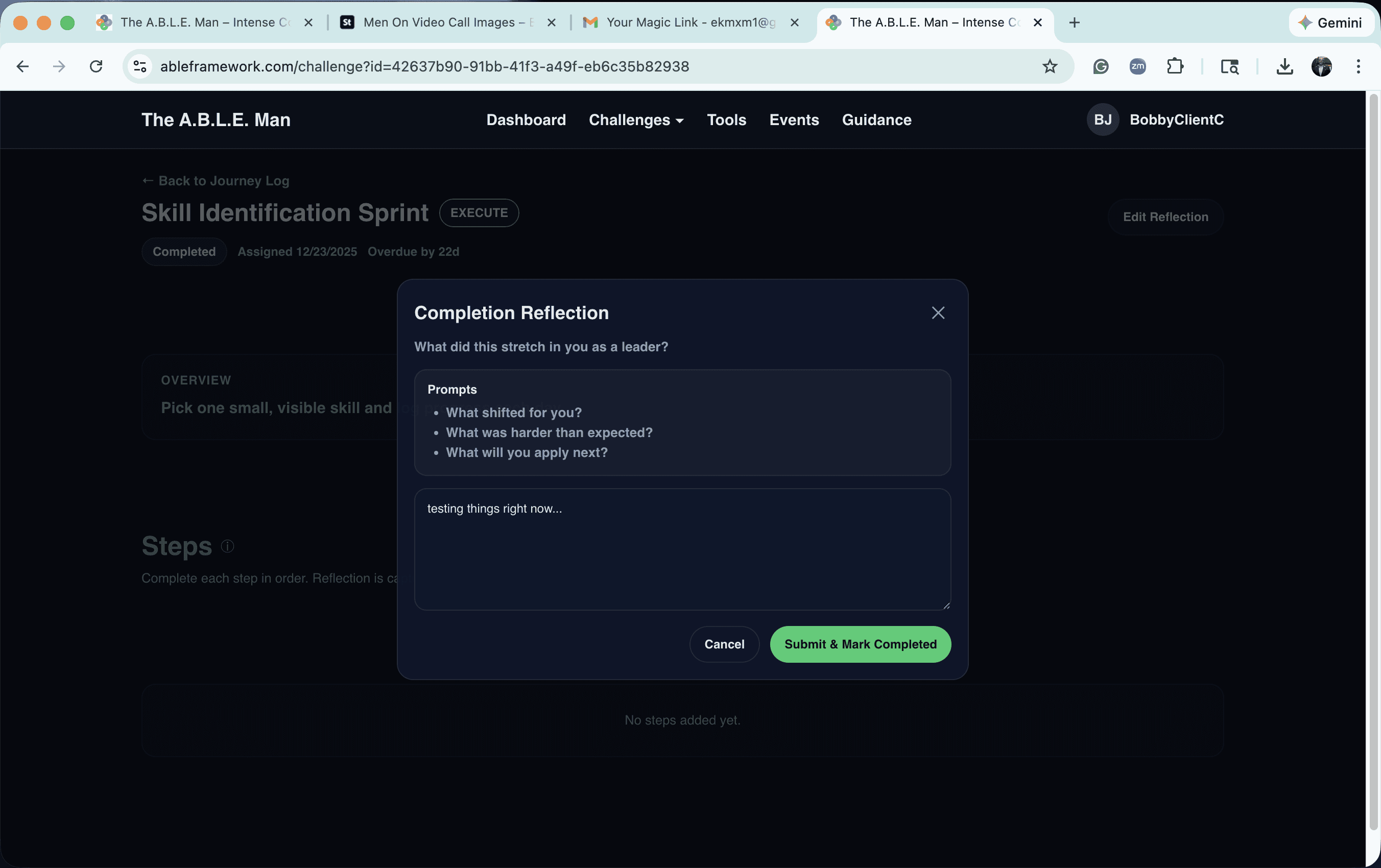
Task: Go to the Dashboard menu item
Action: pyautogui.click(x=526, y=120)
